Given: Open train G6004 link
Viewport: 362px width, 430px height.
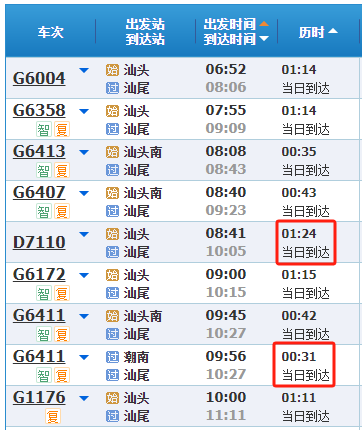Looking at the screenshot, I should [x=39, y=78].
